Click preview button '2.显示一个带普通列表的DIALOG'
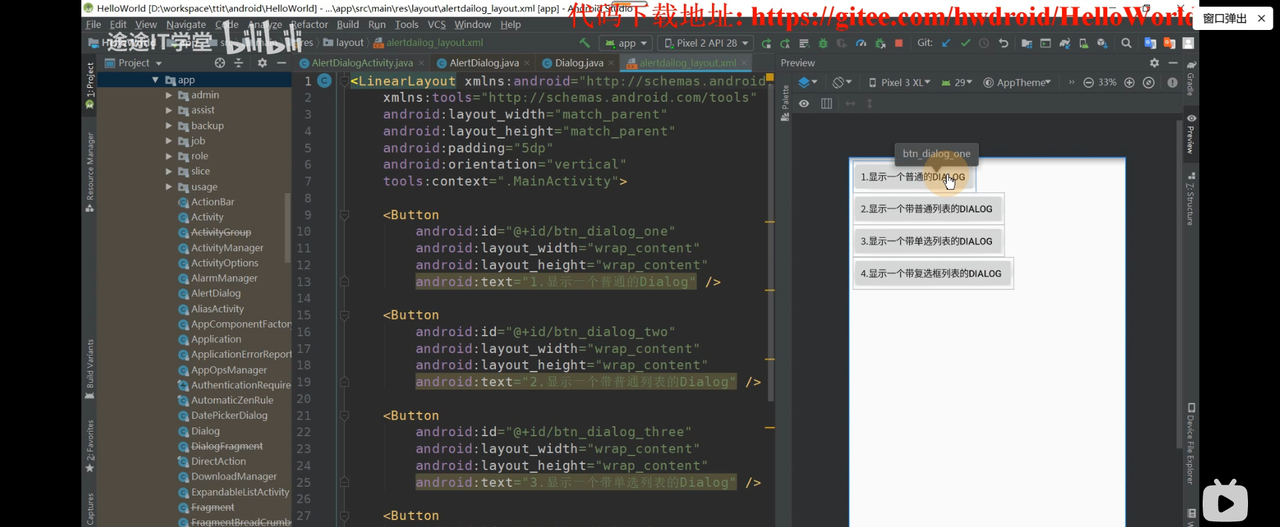1280x527 pixels. point(926,209)
